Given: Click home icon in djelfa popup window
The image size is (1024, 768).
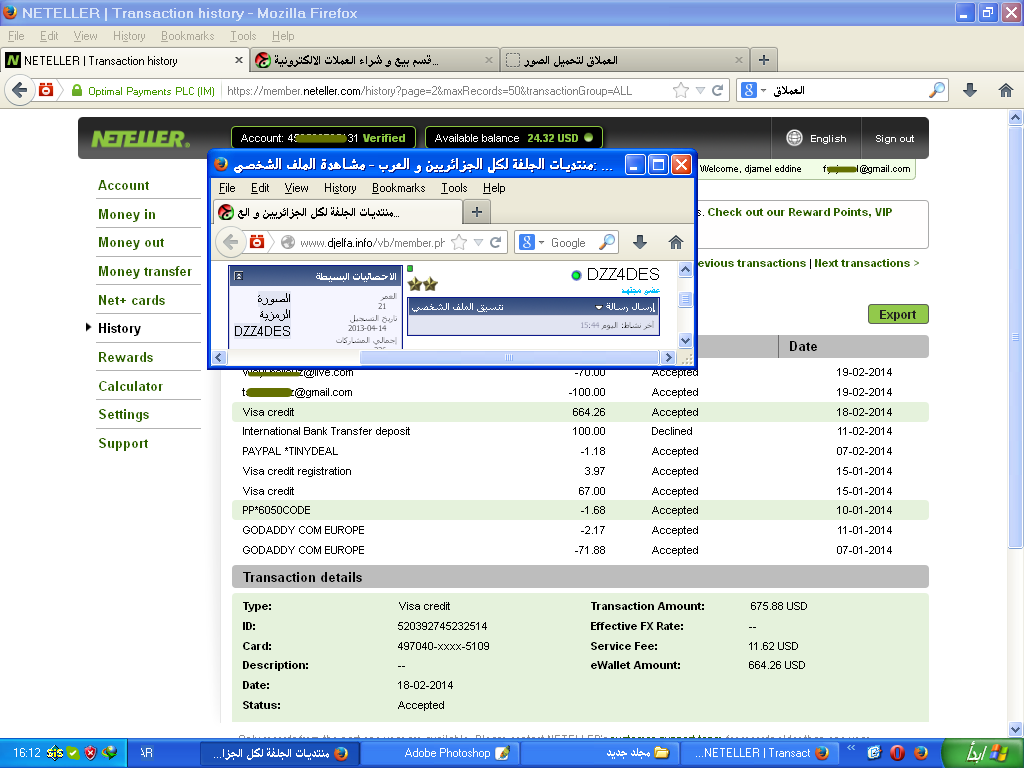Looking at the screenshot, I should tap(676, 242).
